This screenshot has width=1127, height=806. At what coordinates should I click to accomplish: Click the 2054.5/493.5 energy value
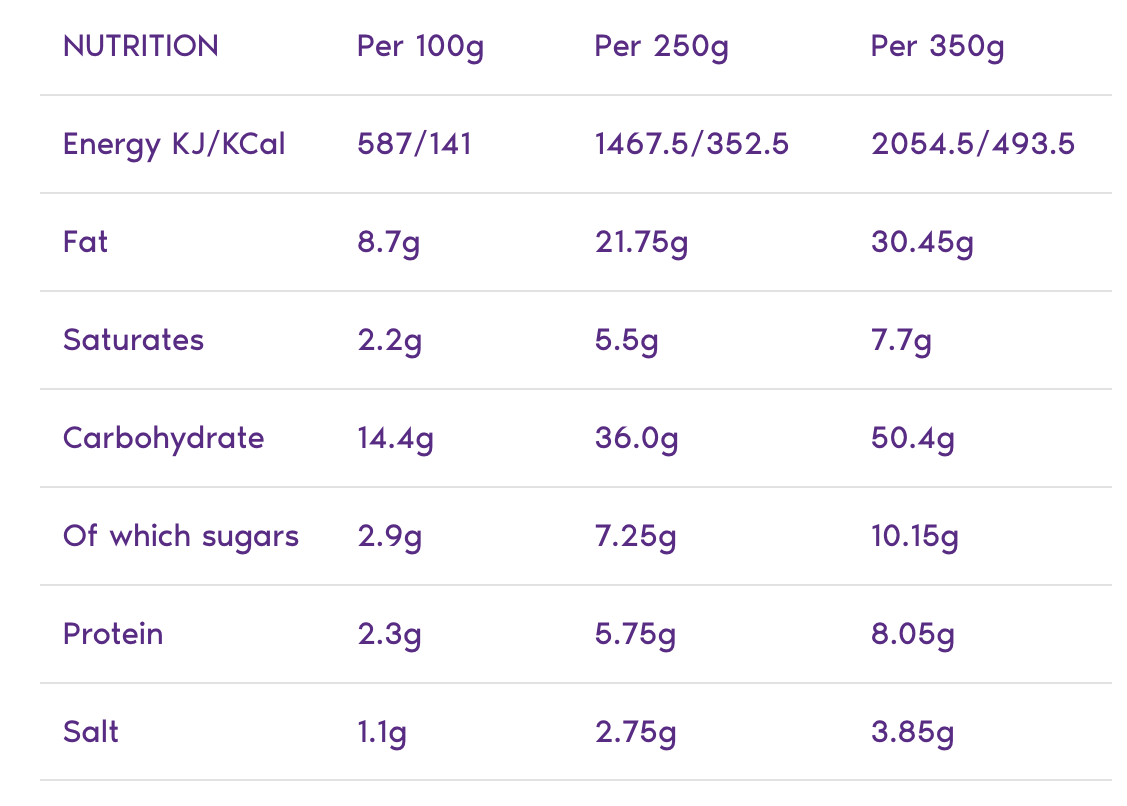(x=972, y=144)
